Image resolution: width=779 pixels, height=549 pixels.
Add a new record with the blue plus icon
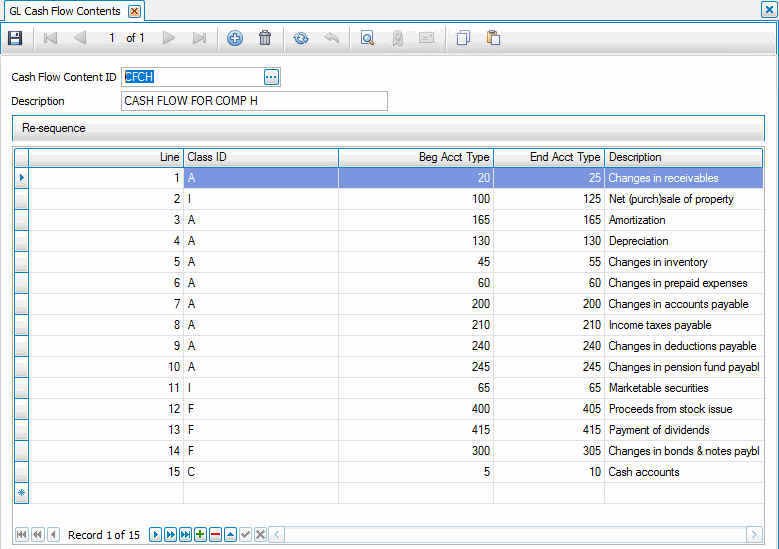(x=235, y=38)
